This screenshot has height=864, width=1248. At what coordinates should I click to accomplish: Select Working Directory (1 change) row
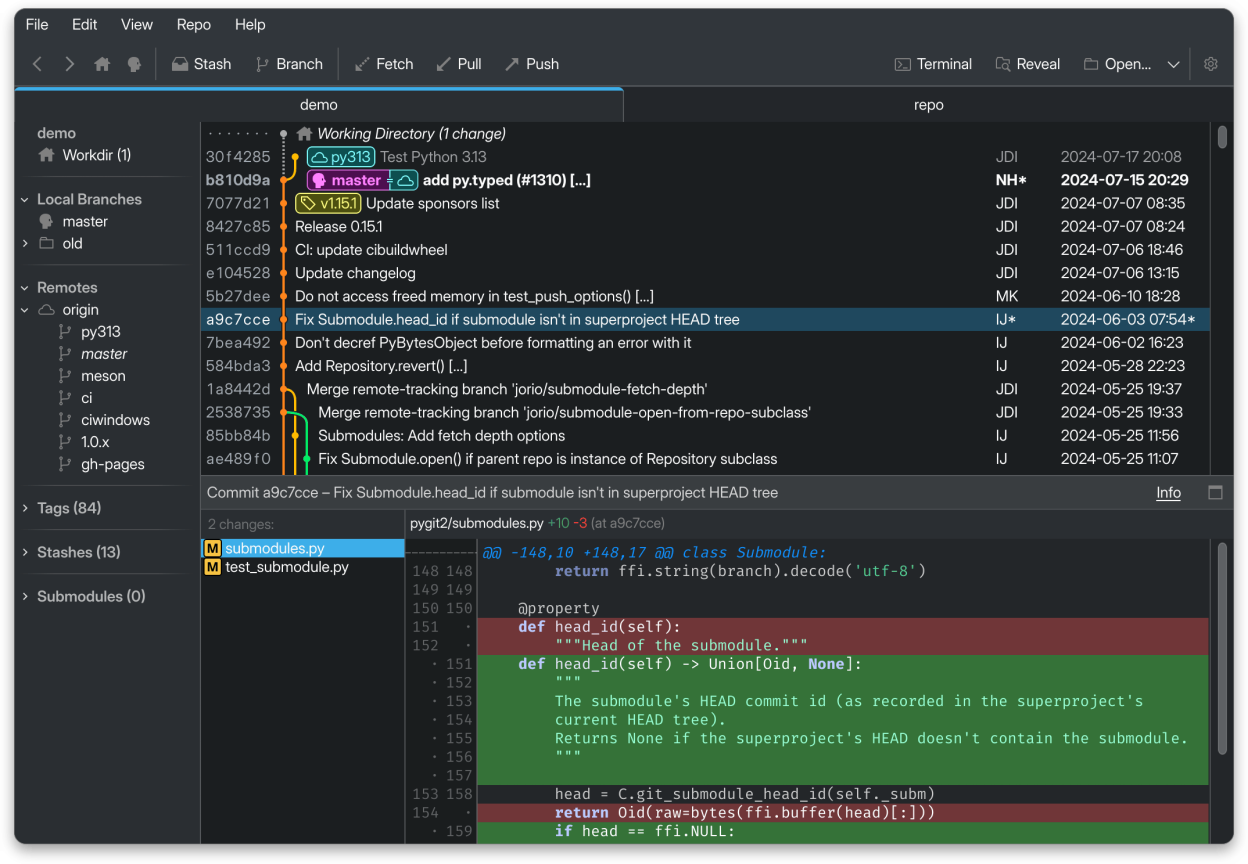click(706, 133)
